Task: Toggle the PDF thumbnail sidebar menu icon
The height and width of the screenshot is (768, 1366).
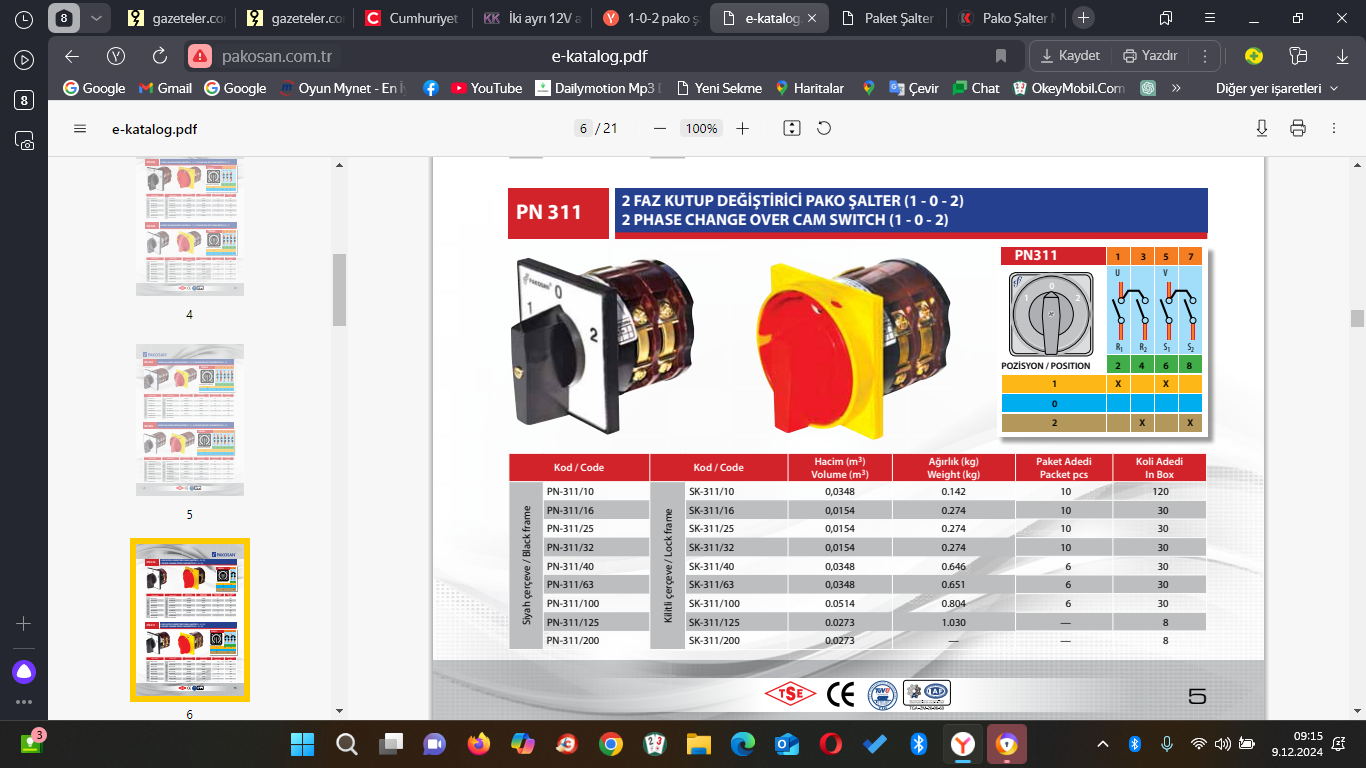Action: click(80, 128)
